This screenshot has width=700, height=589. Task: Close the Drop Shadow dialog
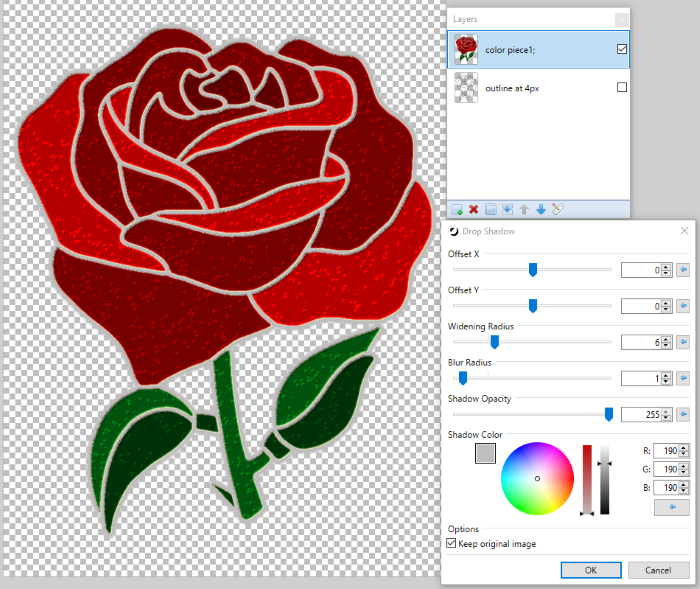[684, 230]
